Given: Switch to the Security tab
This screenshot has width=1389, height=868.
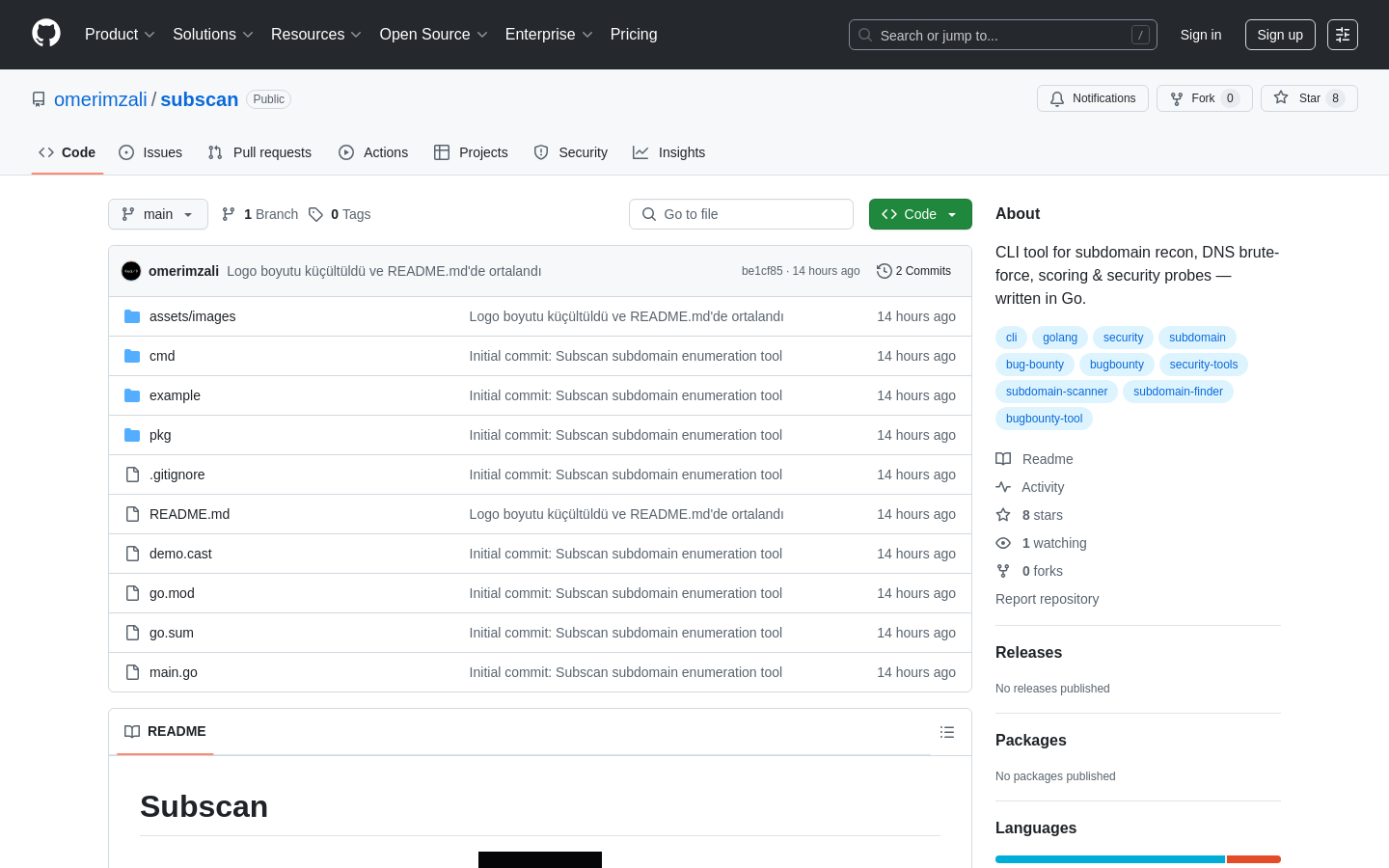Looking at the screenshot, I should (571, 152).
